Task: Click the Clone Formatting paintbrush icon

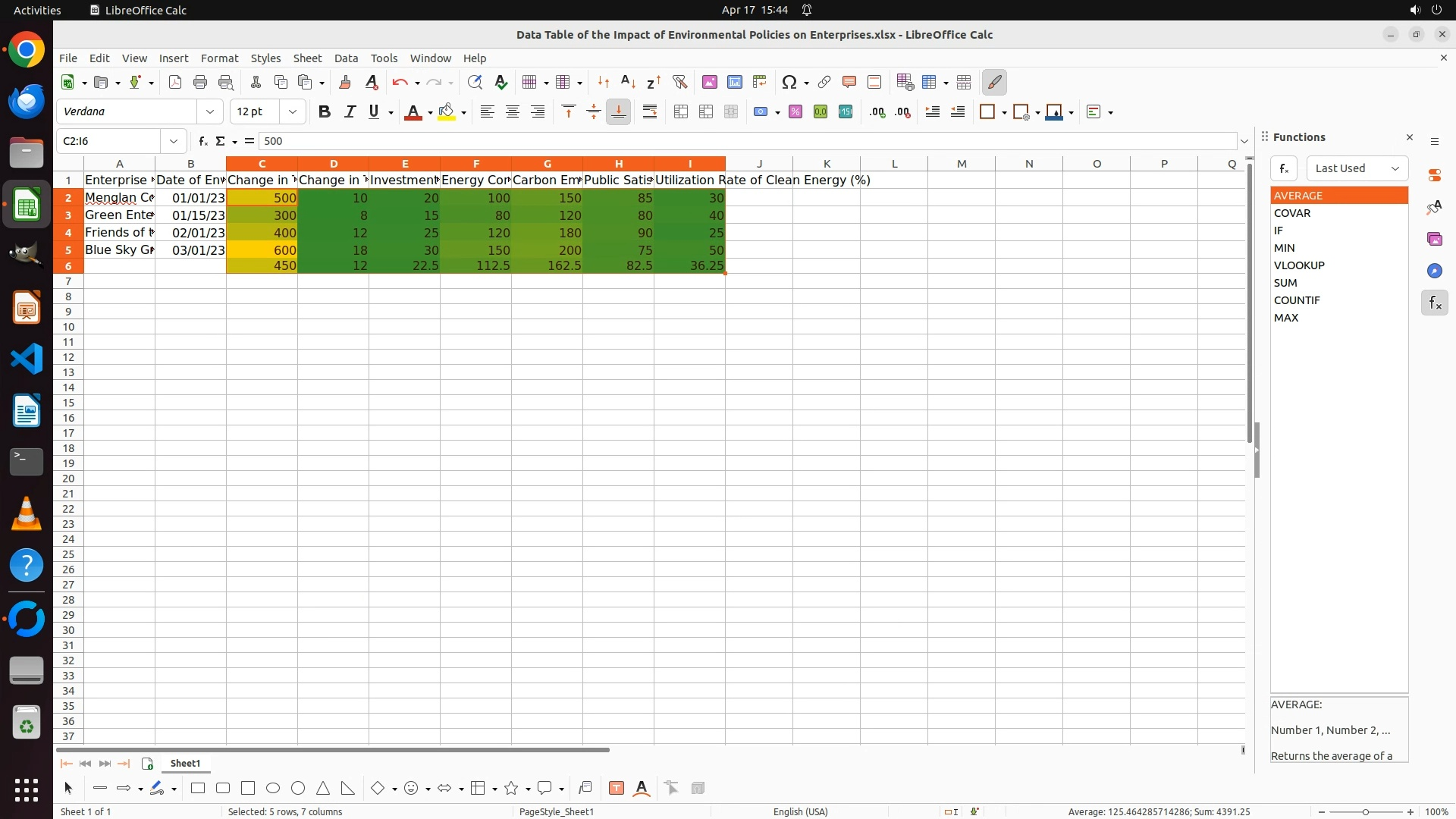Action: pos(345,82)
